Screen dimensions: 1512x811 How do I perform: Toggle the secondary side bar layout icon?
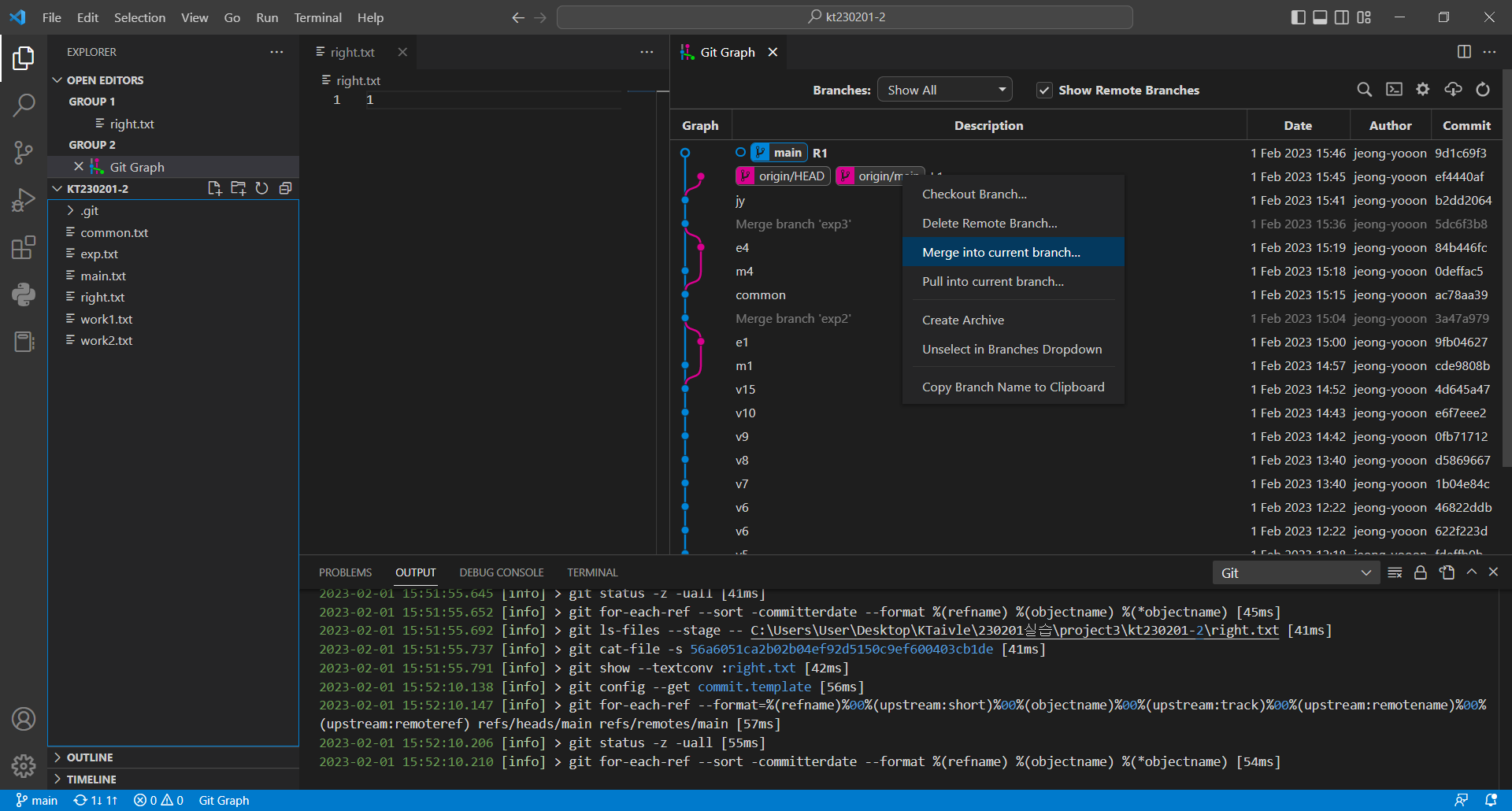click(1342, 17)
